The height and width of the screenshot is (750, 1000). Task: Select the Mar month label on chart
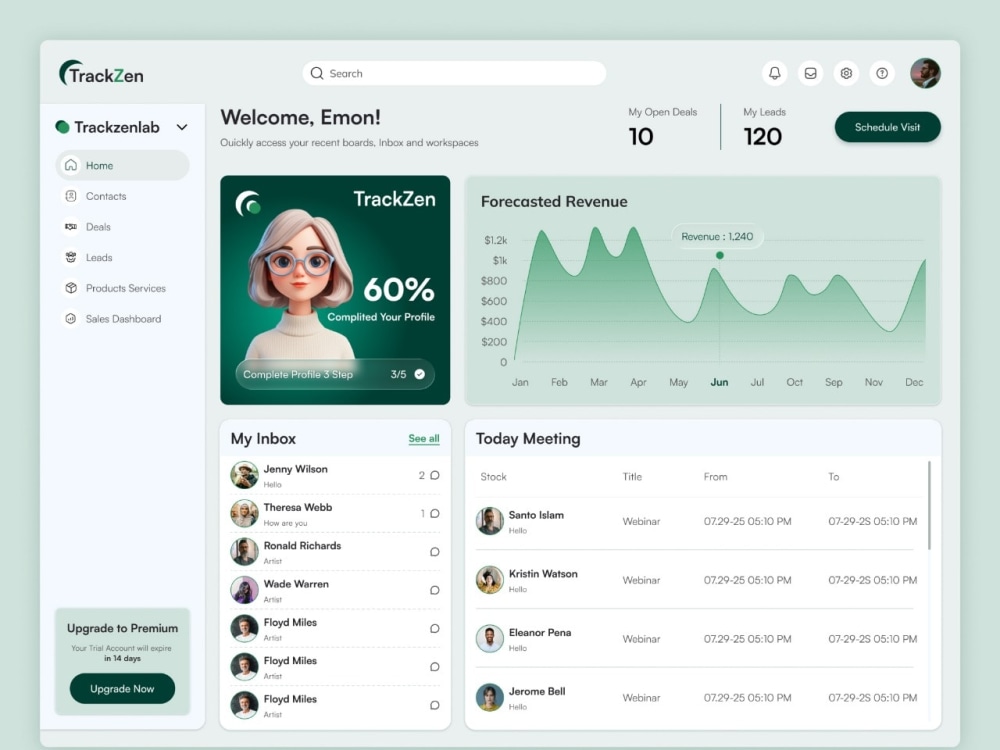coord(598,382)
